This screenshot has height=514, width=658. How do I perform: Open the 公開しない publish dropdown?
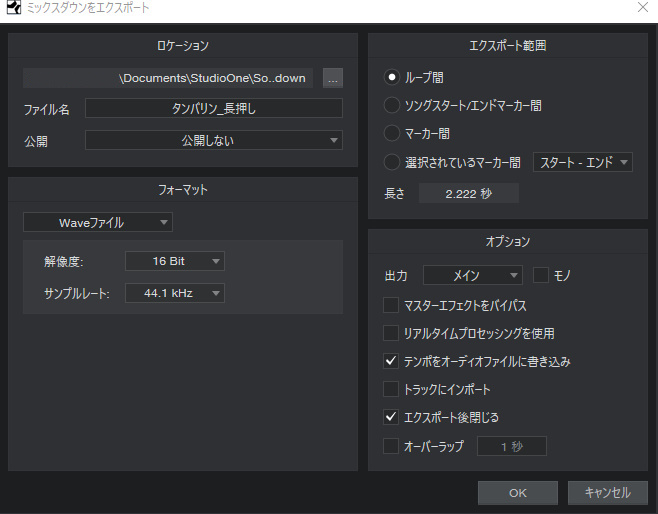214,140
